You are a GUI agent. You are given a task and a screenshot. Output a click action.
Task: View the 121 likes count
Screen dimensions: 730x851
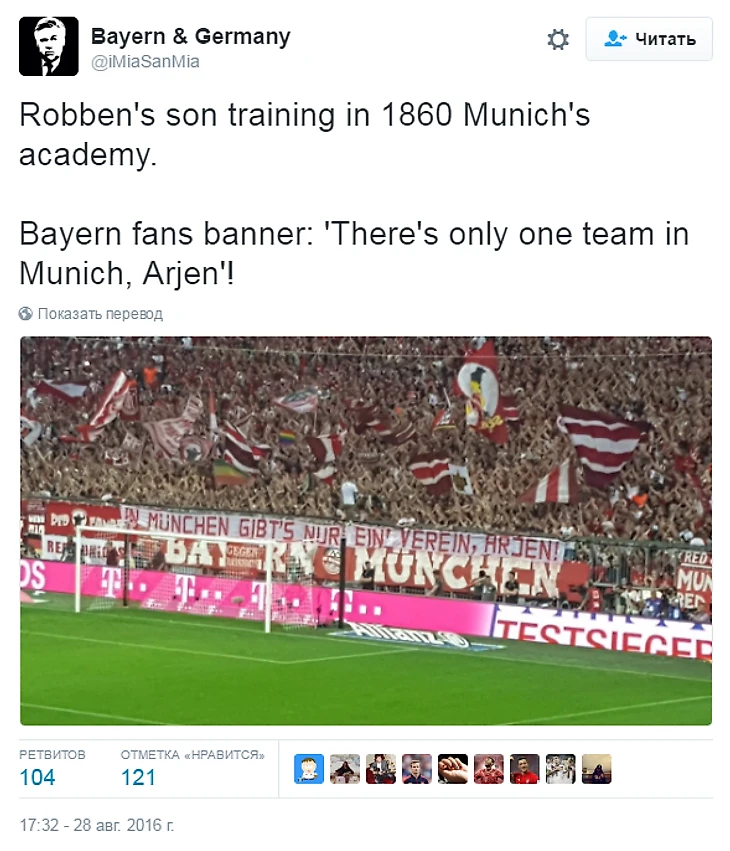tap(138, 777)
